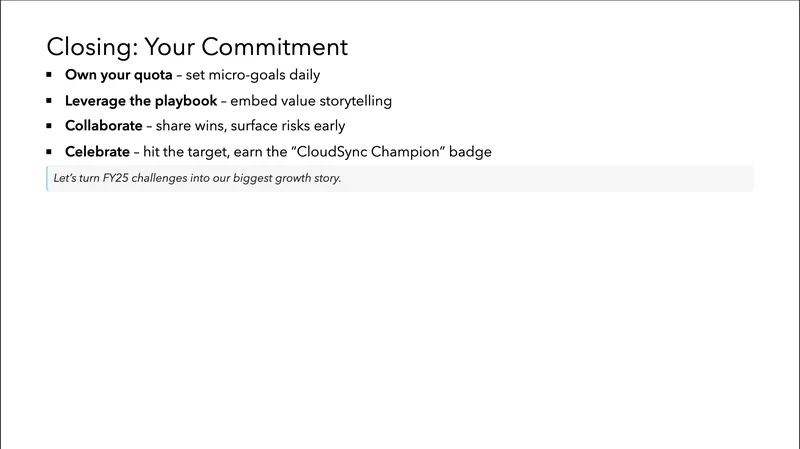
Task: Click the bold word "Collaborate"
Action: coord(103,126)
